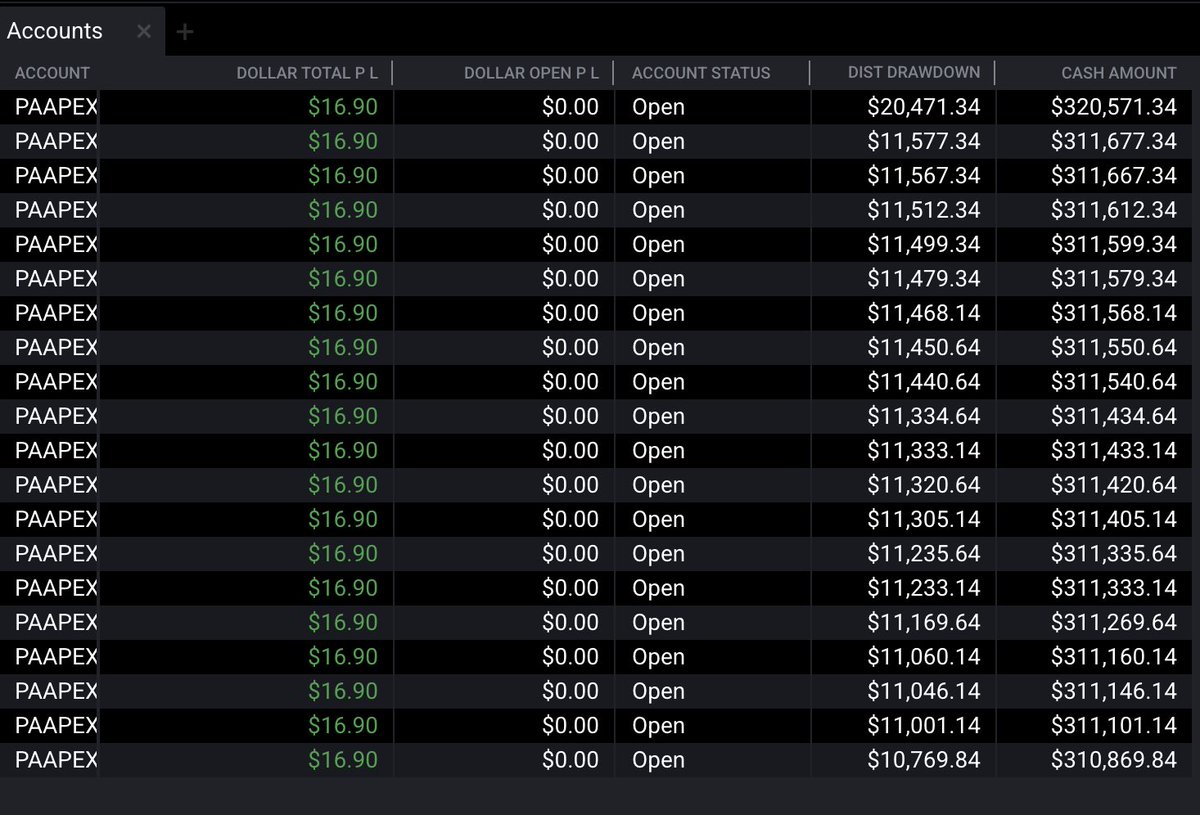
Task: Click Open status in $320,571.34 row
Action: click(x=658, y=107)
